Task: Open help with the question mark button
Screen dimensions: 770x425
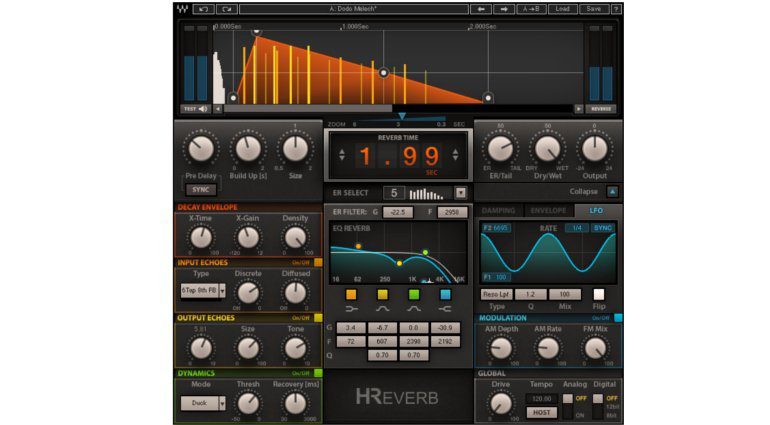Action: tap(616, 9)
